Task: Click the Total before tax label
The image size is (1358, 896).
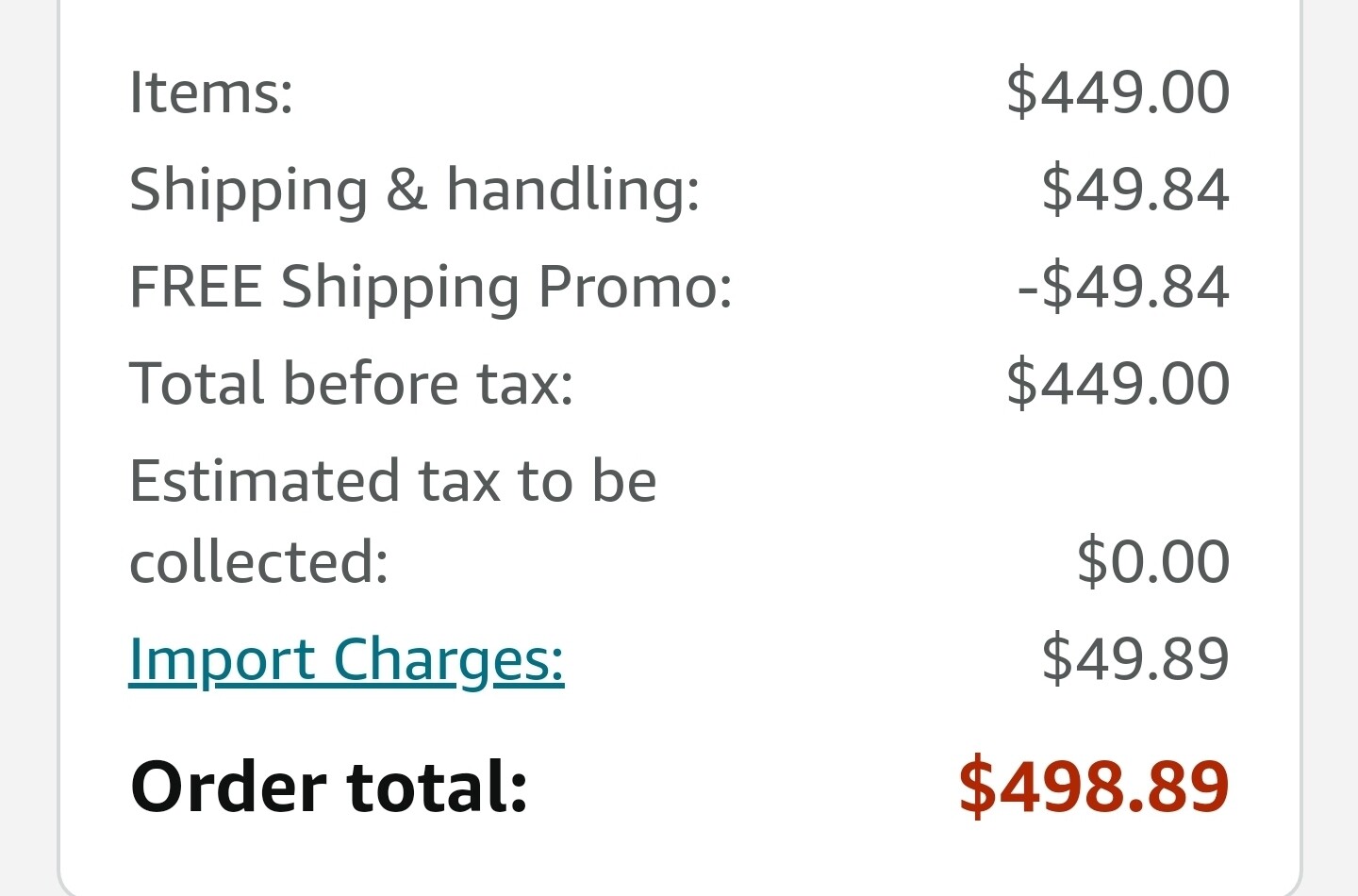Action: (x=351, y=384)
